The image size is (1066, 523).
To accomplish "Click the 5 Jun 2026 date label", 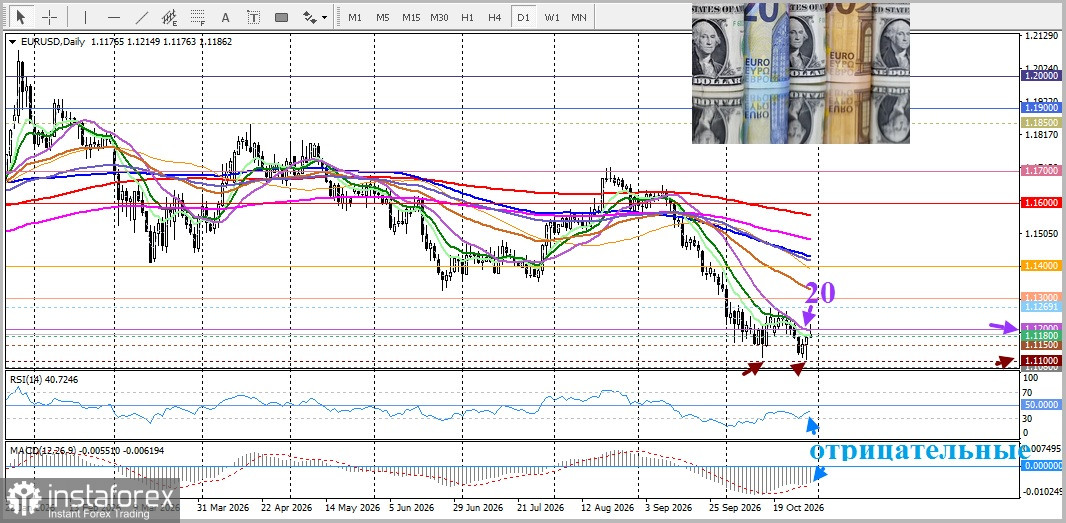I will (x=414, y=508).
